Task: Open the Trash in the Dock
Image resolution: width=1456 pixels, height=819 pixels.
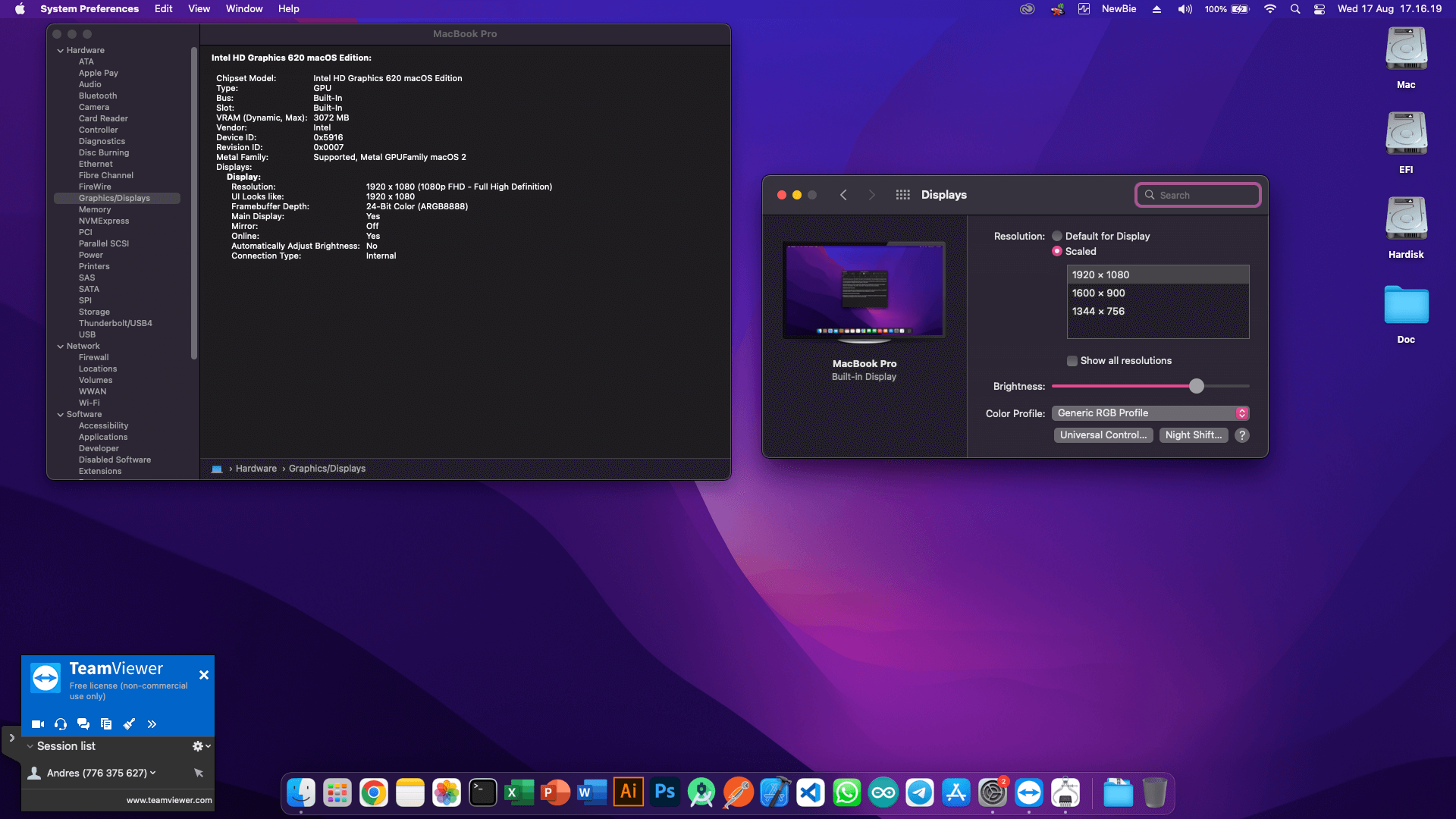Action: click(x=1155, y=793)
